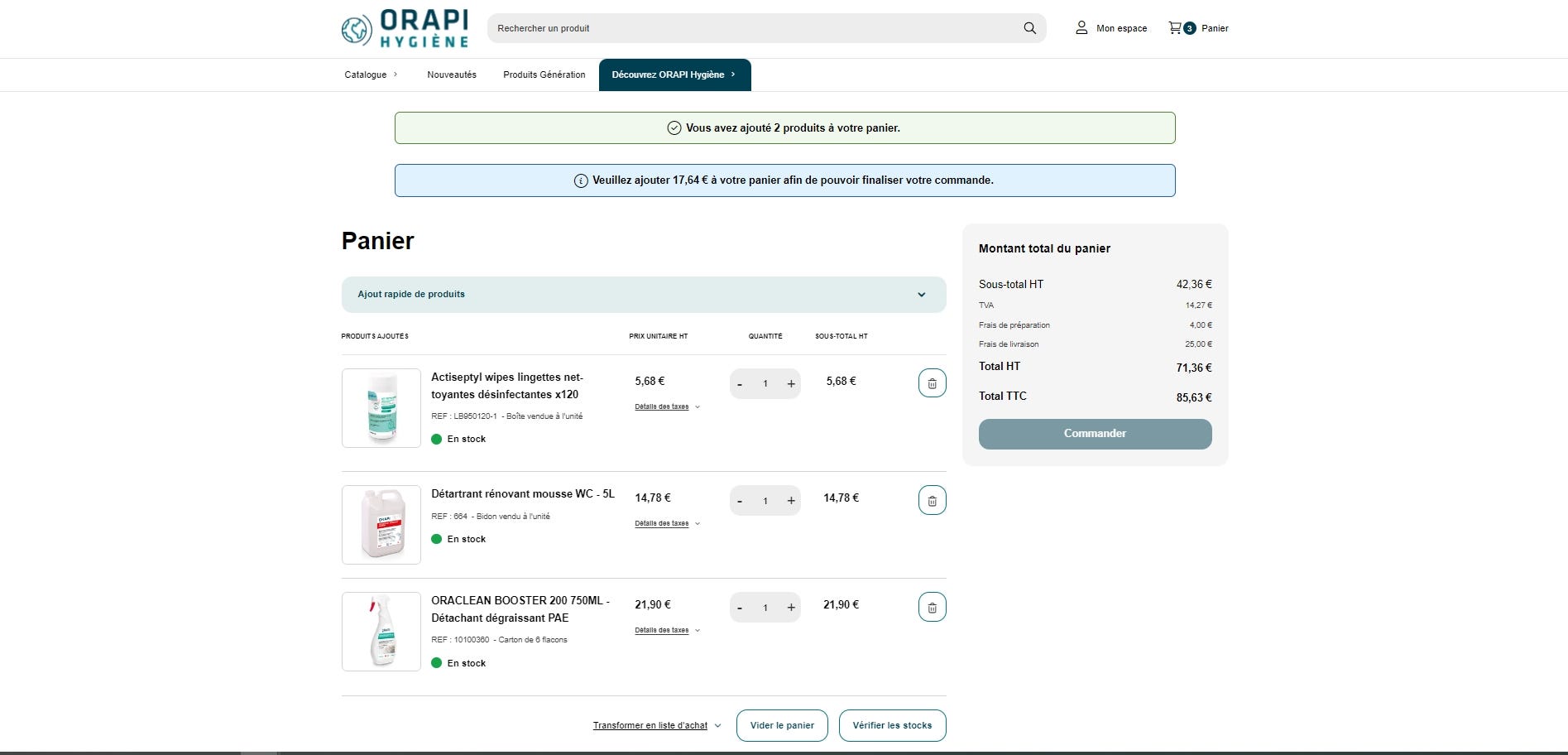
Task: Open Transformer en liste d'achat dropdown
Action: coord(657,725)
